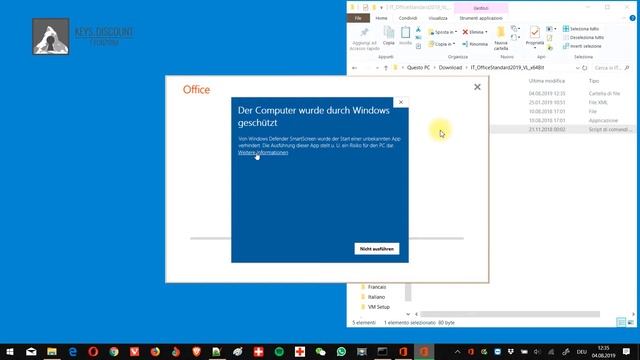The height and width of the screenshot is (360, 640).
Task: Go back with Explorer back arrow
Action: 354,68
